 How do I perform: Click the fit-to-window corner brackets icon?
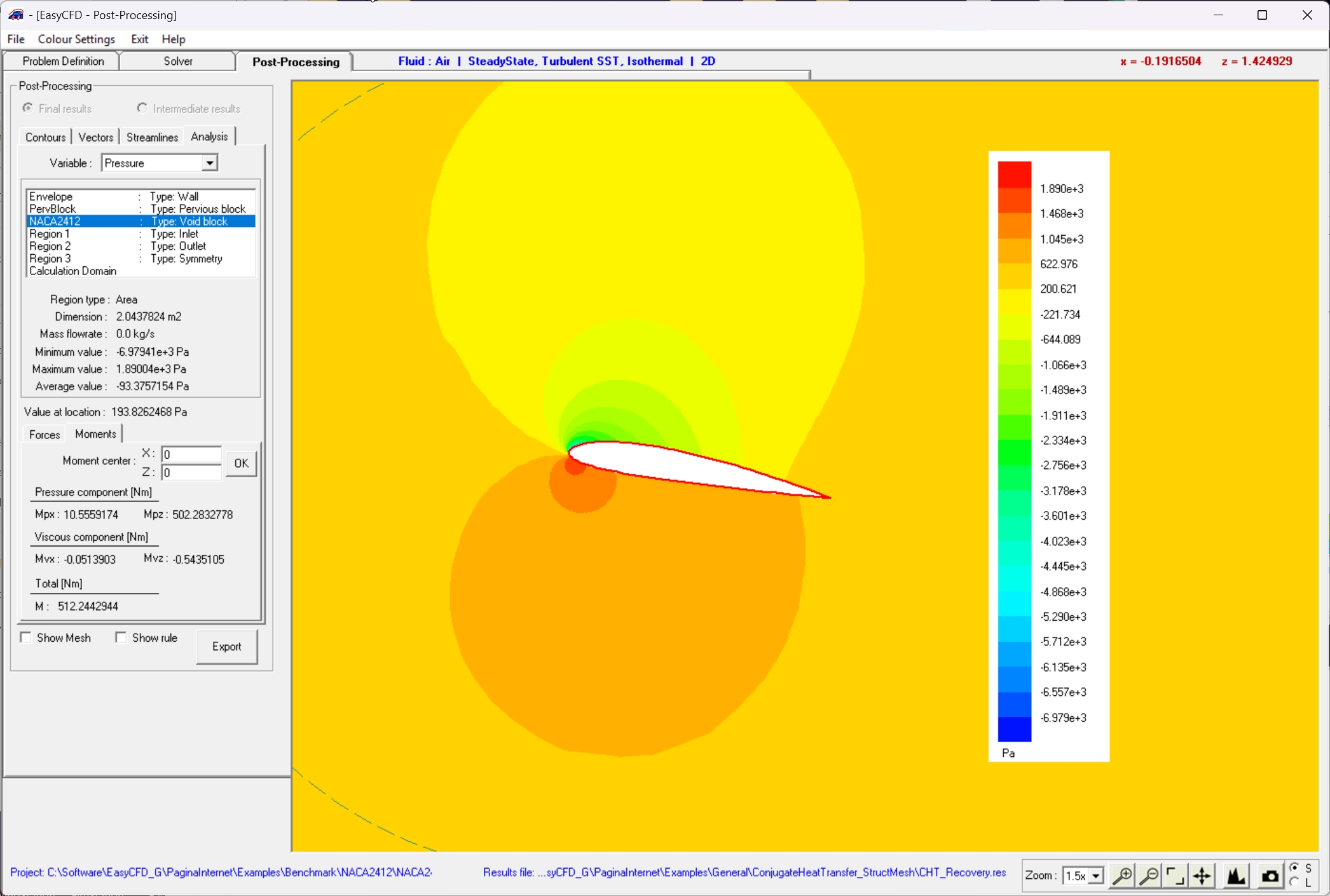pos(1176,876)
